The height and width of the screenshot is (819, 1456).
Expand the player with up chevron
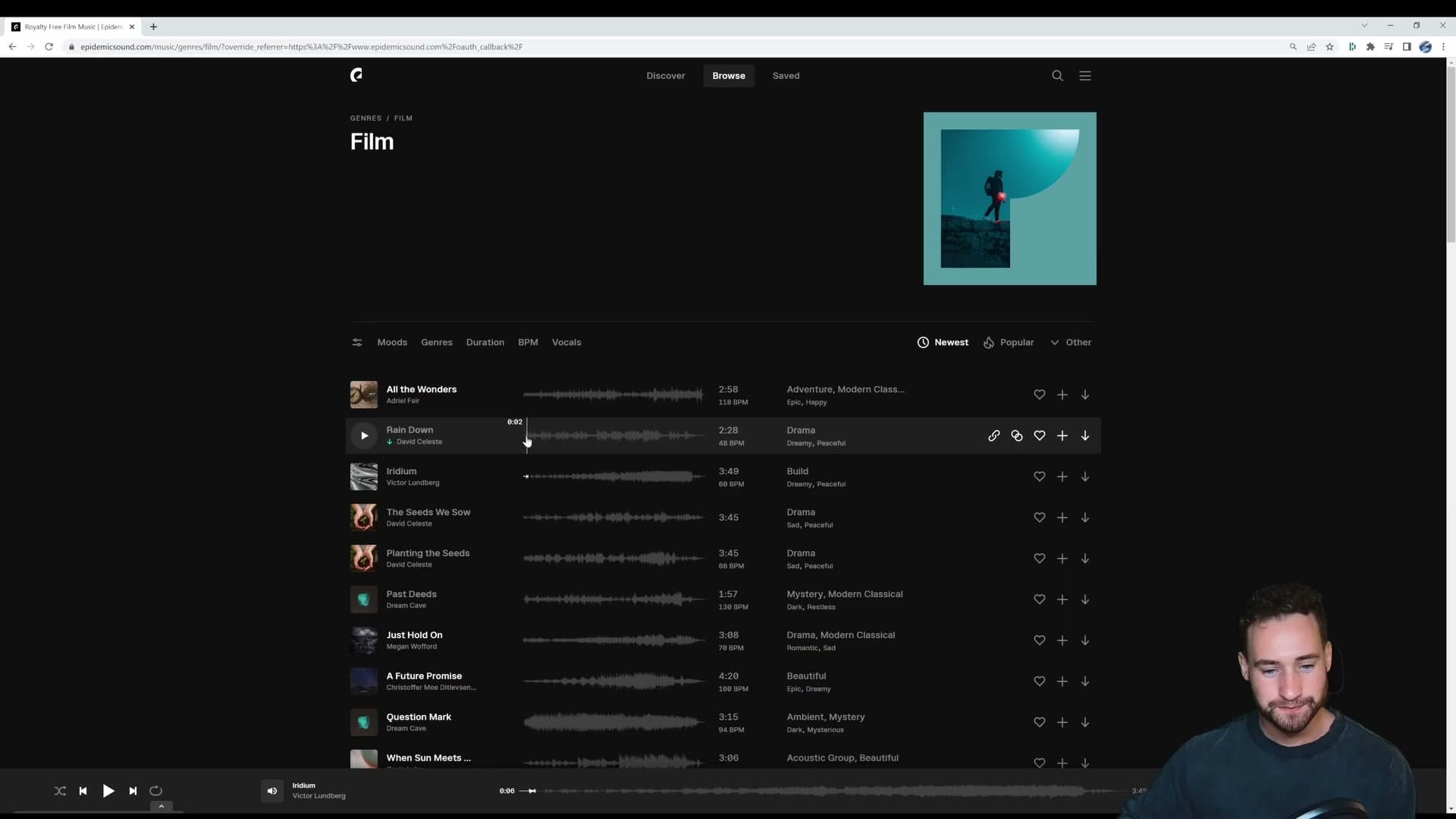coord(161,807)
